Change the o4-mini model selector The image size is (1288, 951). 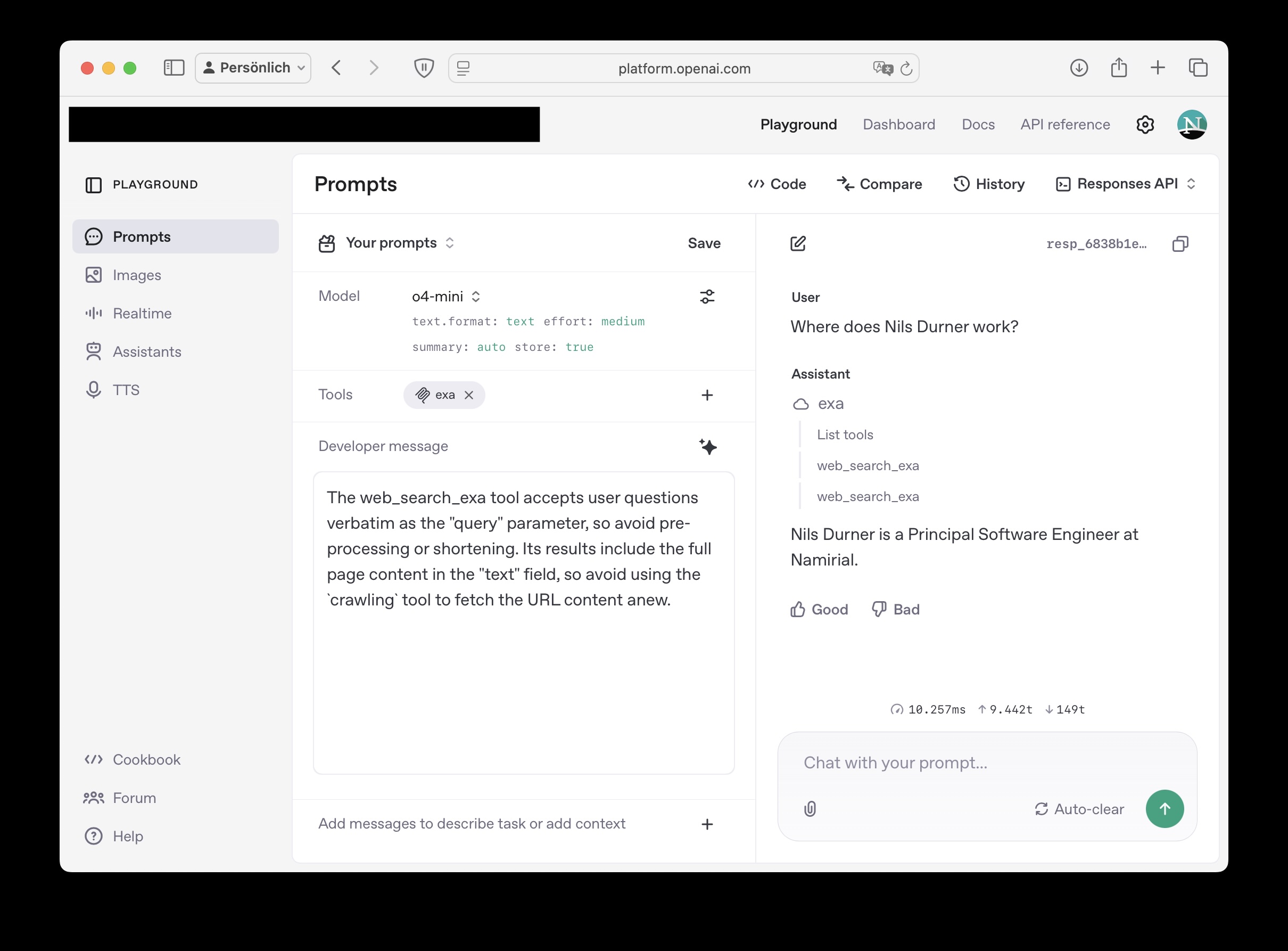tap(446, 297)
